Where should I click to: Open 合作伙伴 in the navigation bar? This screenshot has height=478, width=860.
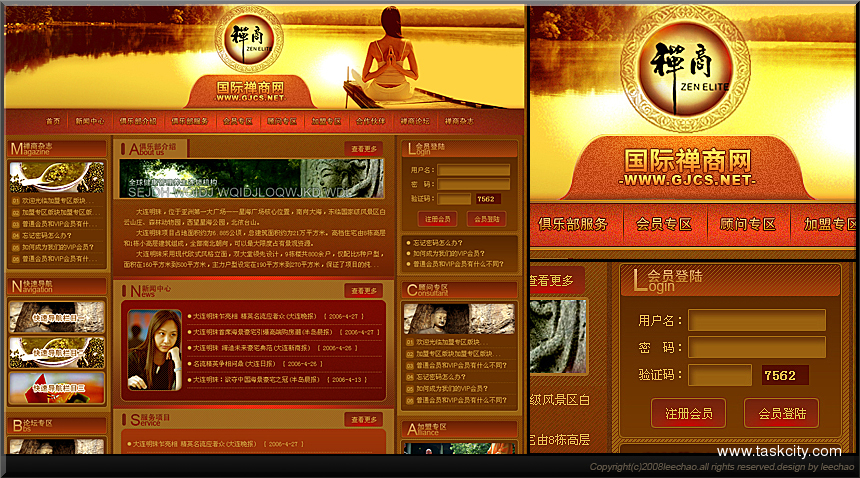(x=370, y=121)
